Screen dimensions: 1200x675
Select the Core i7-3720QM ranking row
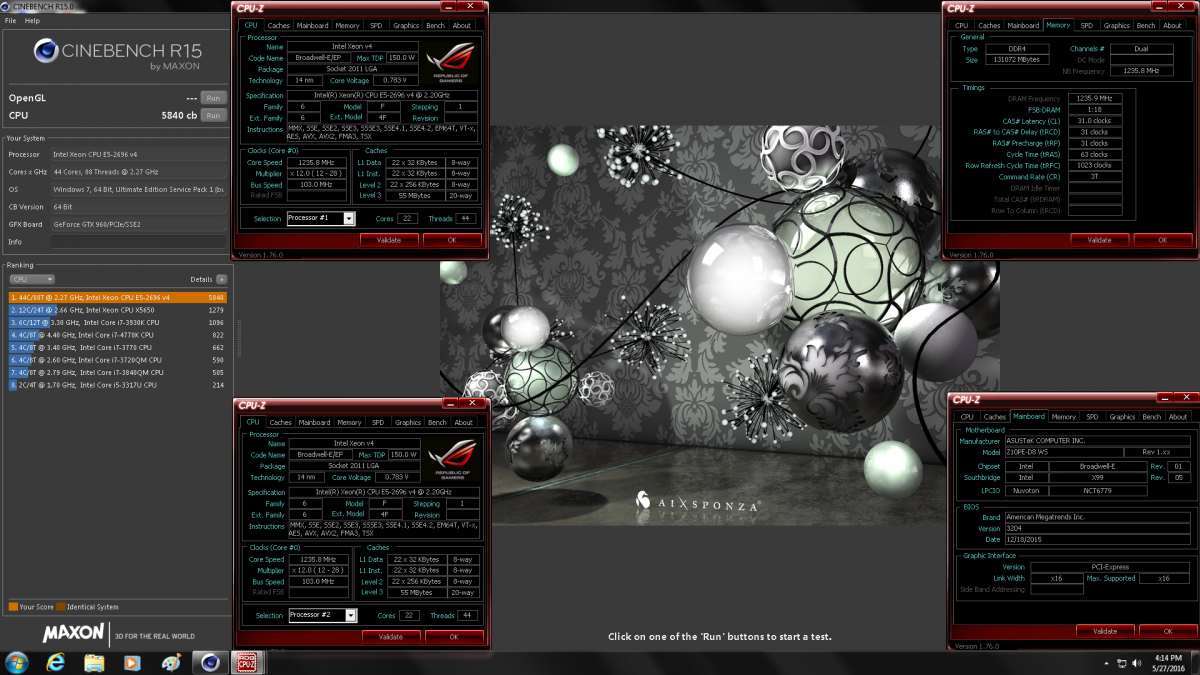[x=117, y=360]
